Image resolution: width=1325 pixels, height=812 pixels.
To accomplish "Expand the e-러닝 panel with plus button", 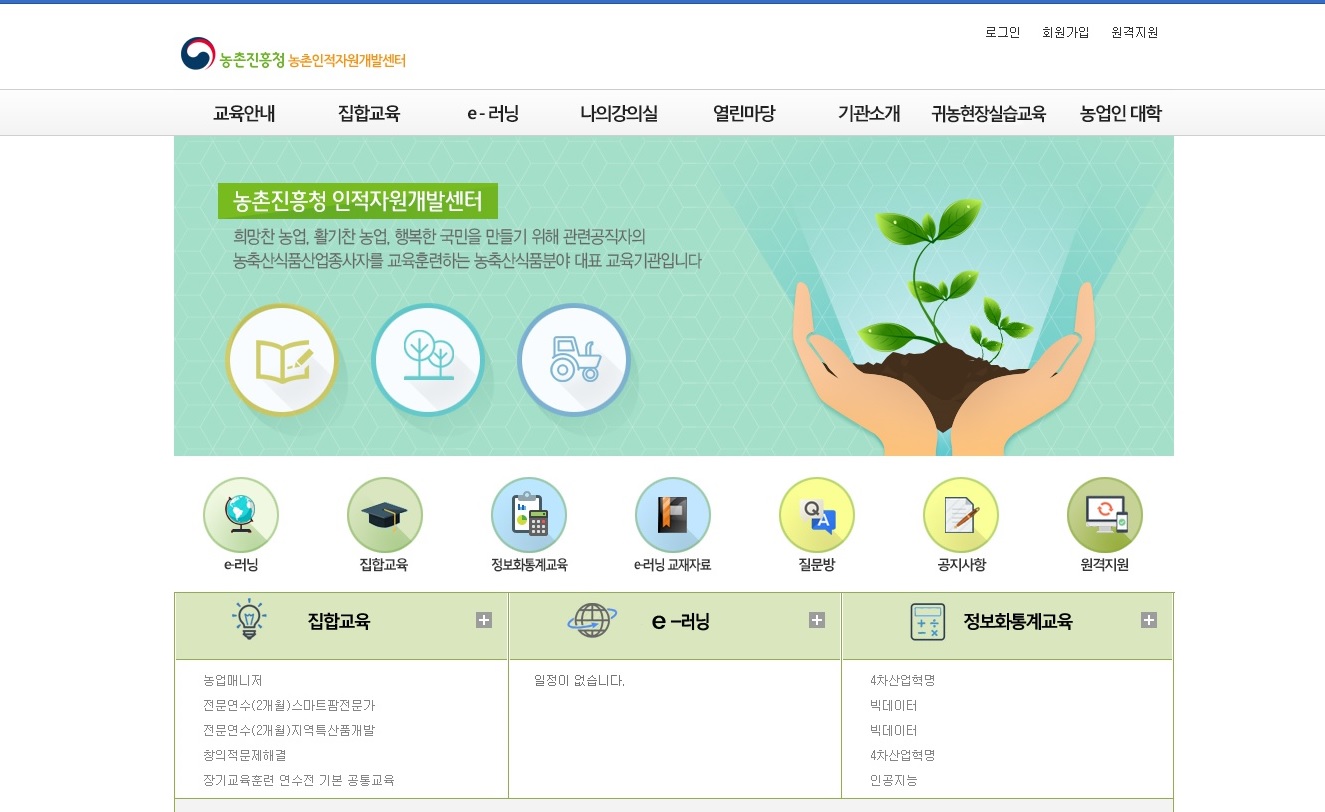I will coord(817,620).
